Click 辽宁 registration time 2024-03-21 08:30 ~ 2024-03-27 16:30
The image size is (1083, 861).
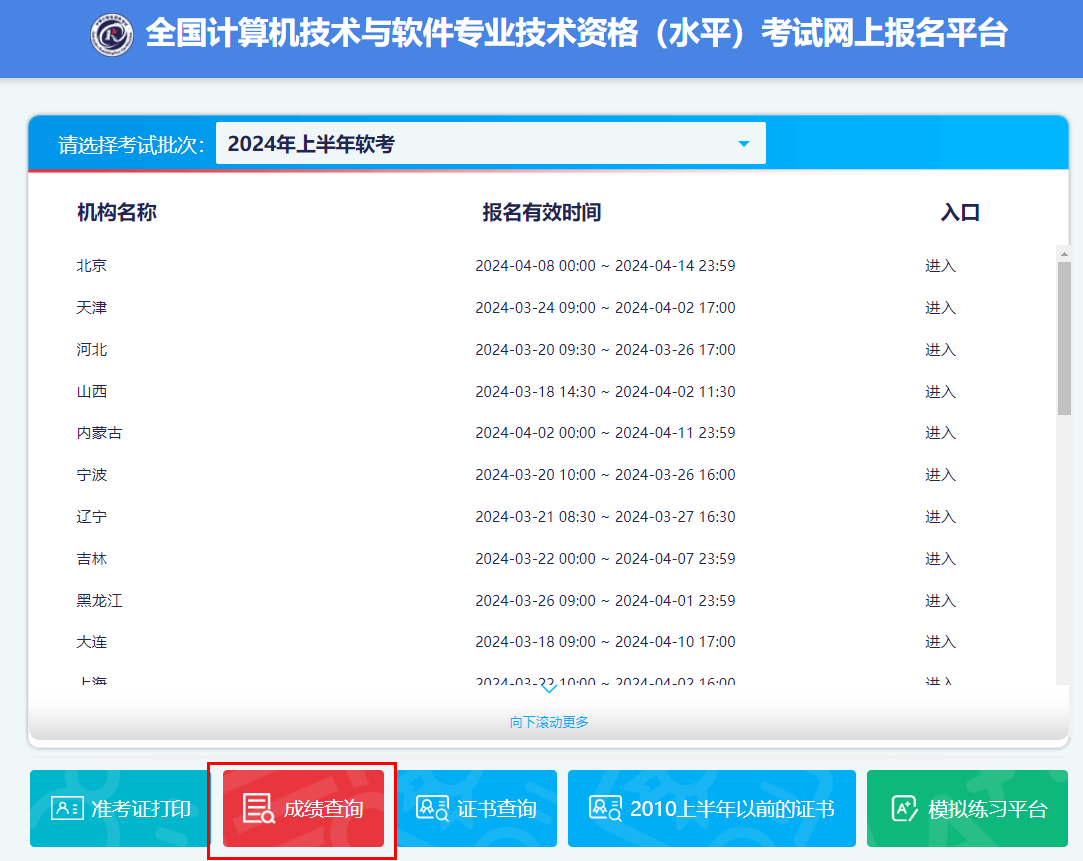[605, 516]
